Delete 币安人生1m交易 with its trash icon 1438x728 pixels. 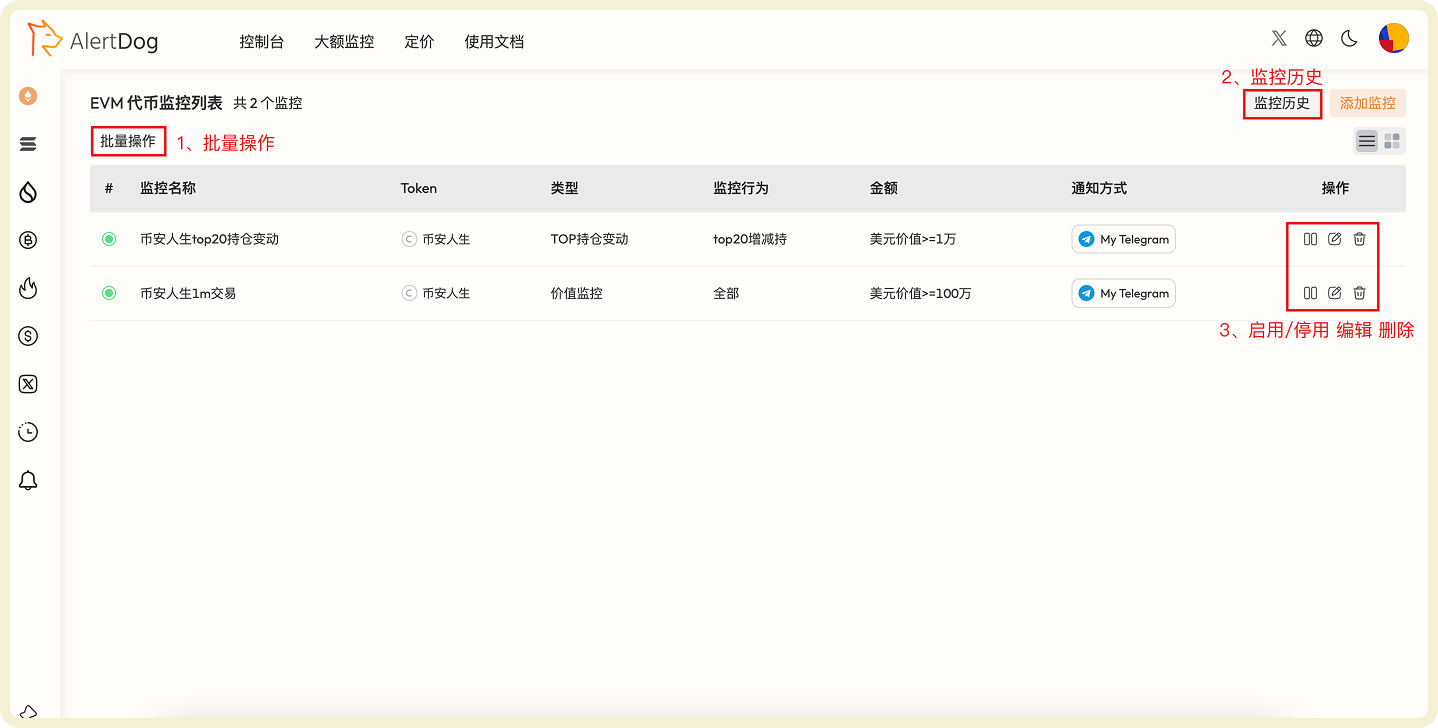click(x=1359, y=293)
